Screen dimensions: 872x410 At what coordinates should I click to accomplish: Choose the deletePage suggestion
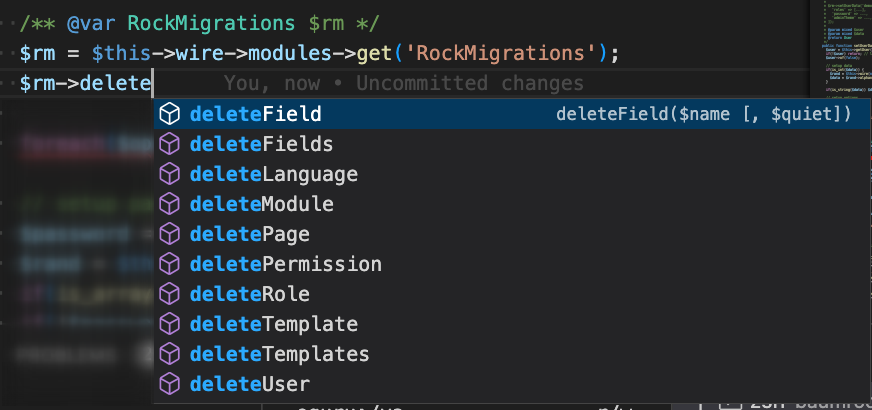point(249,234)
